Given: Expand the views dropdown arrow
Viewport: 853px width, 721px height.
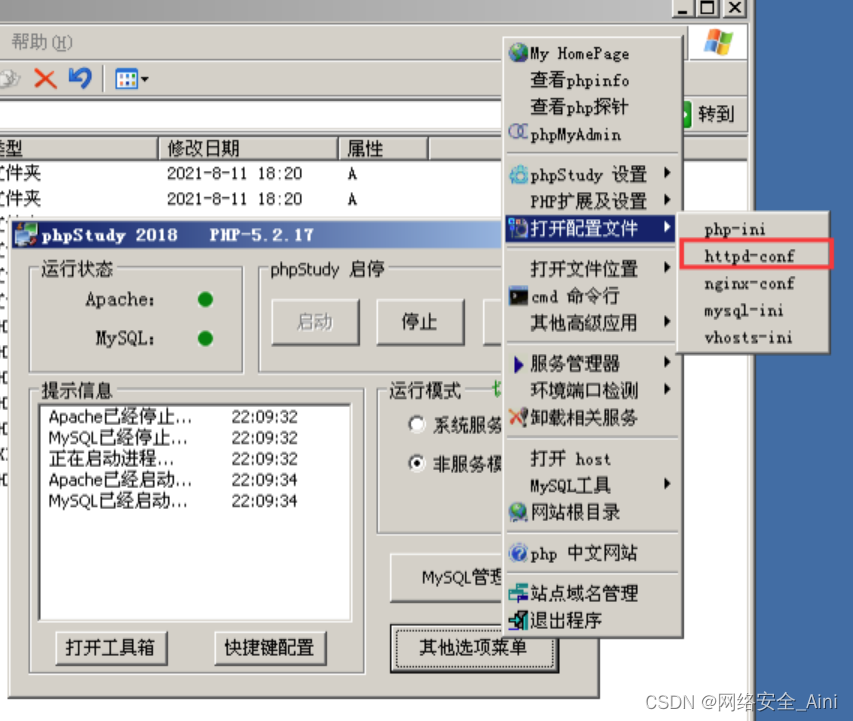Looking at the screenshot, I should [x=145, y=79].
